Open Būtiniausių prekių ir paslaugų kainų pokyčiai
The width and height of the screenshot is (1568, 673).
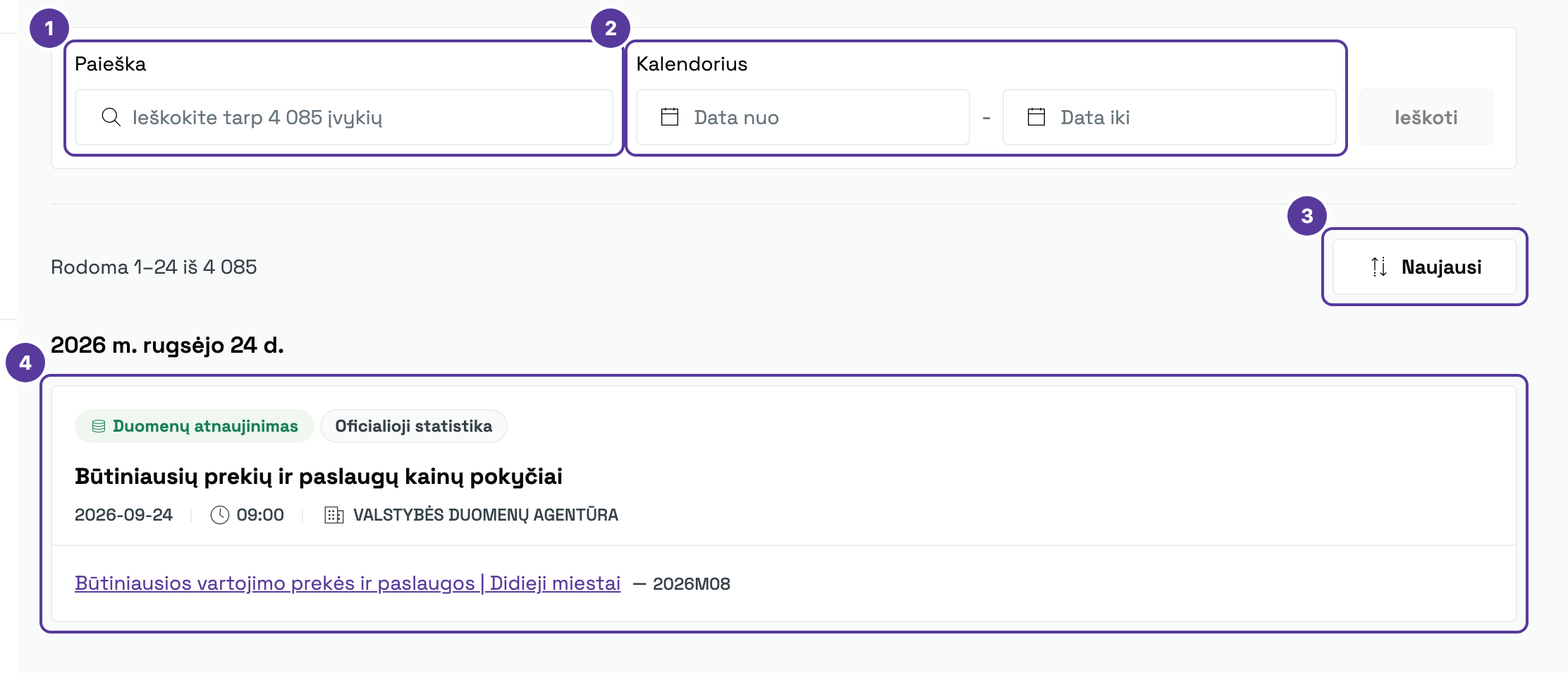pos(319,476)
